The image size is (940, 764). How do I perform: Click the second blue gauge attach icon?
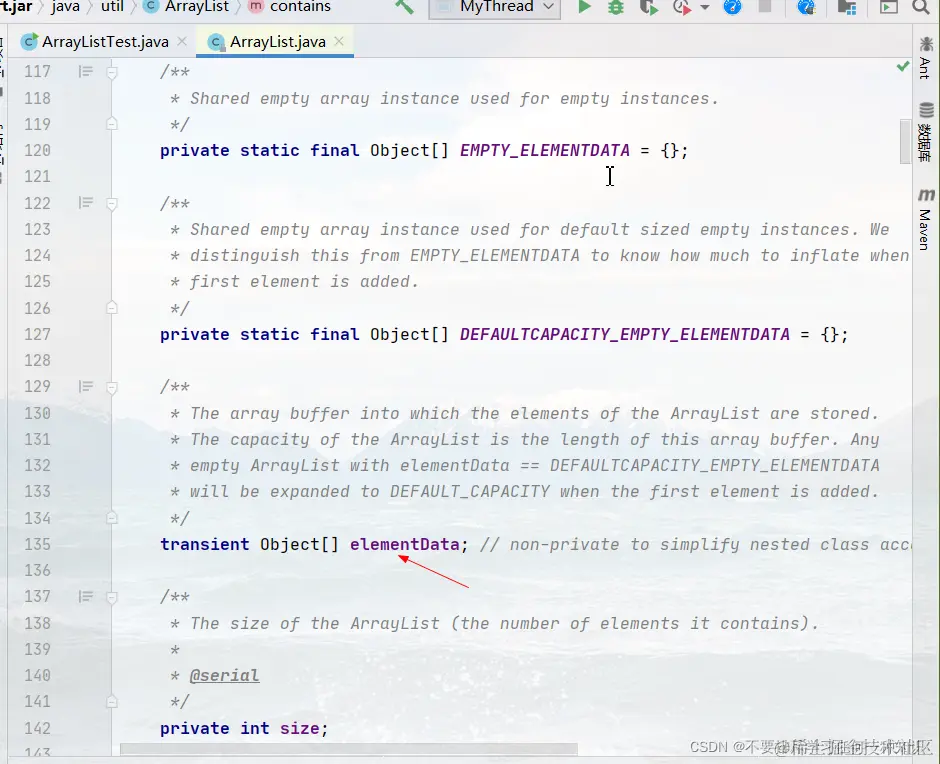tap(806, 7)
